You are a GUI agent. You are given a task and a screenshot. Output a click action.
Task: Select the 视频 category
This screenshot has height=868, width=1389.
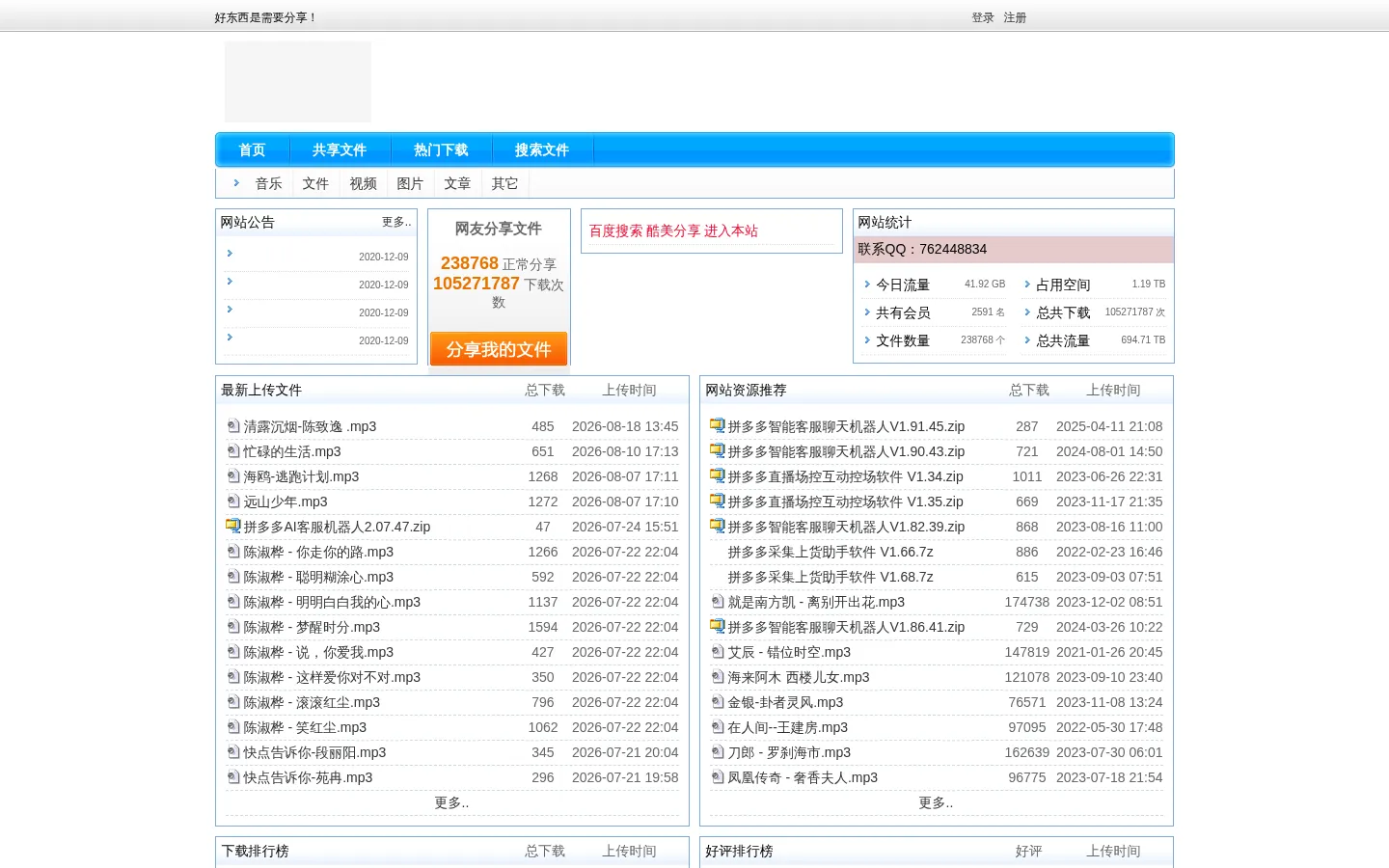click(x=363, y=183)
